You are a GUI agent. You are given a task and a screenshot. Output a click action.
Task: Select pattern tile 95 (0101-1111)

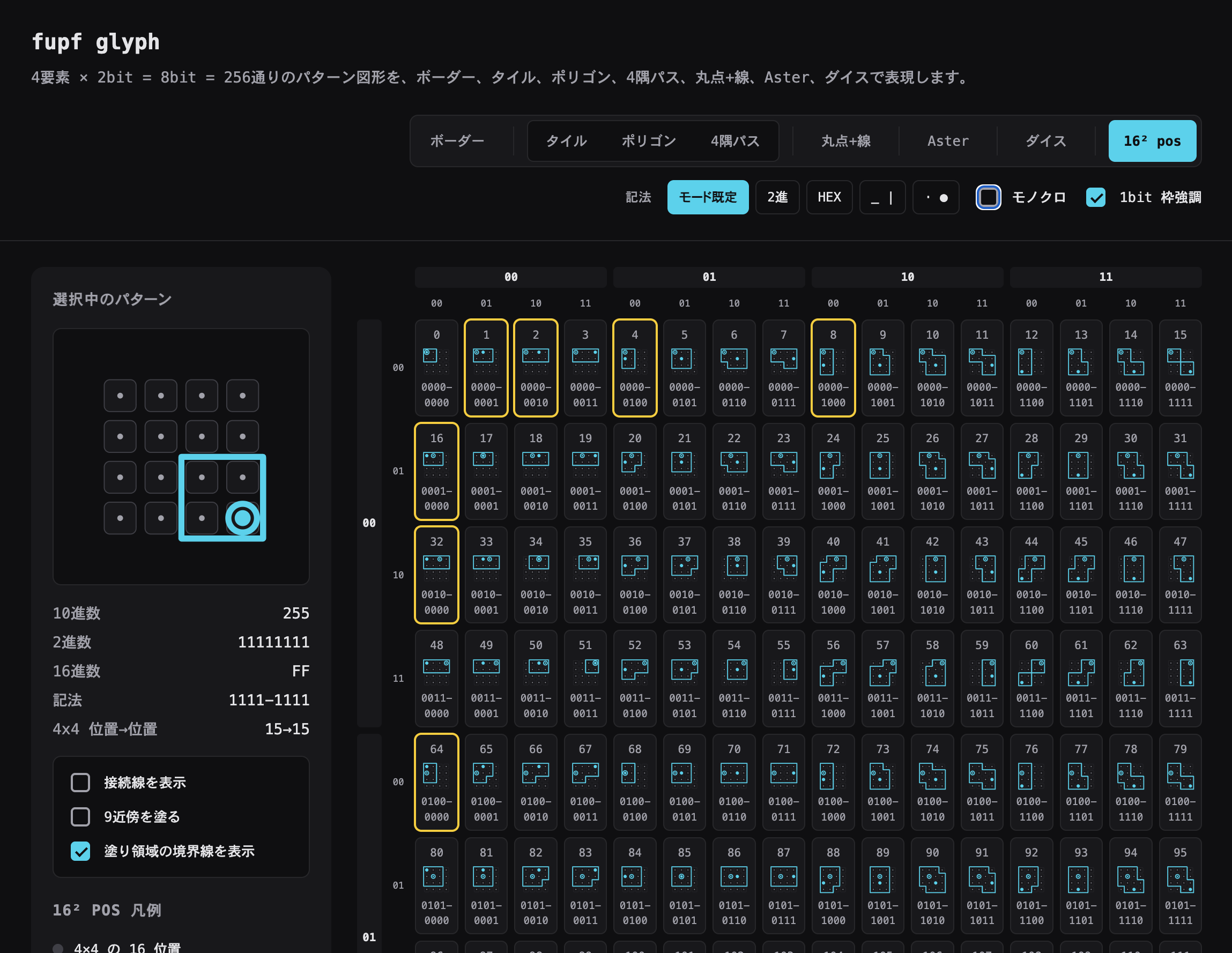coord(1179,885)
